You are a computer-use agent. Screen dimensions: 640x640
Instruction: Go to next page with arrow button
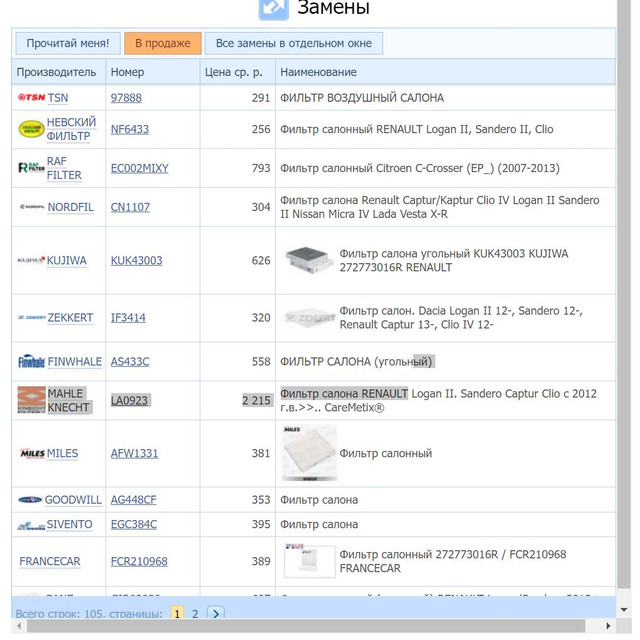(x=216, y=613)
